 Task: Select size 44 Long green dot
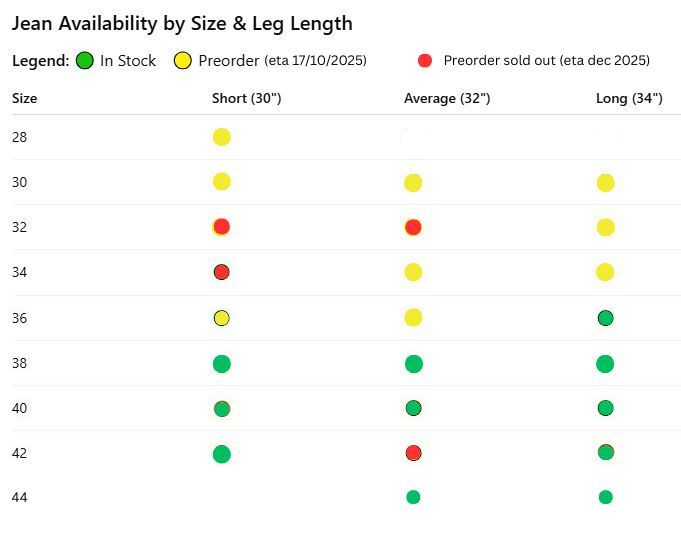(x=605, y=497)
